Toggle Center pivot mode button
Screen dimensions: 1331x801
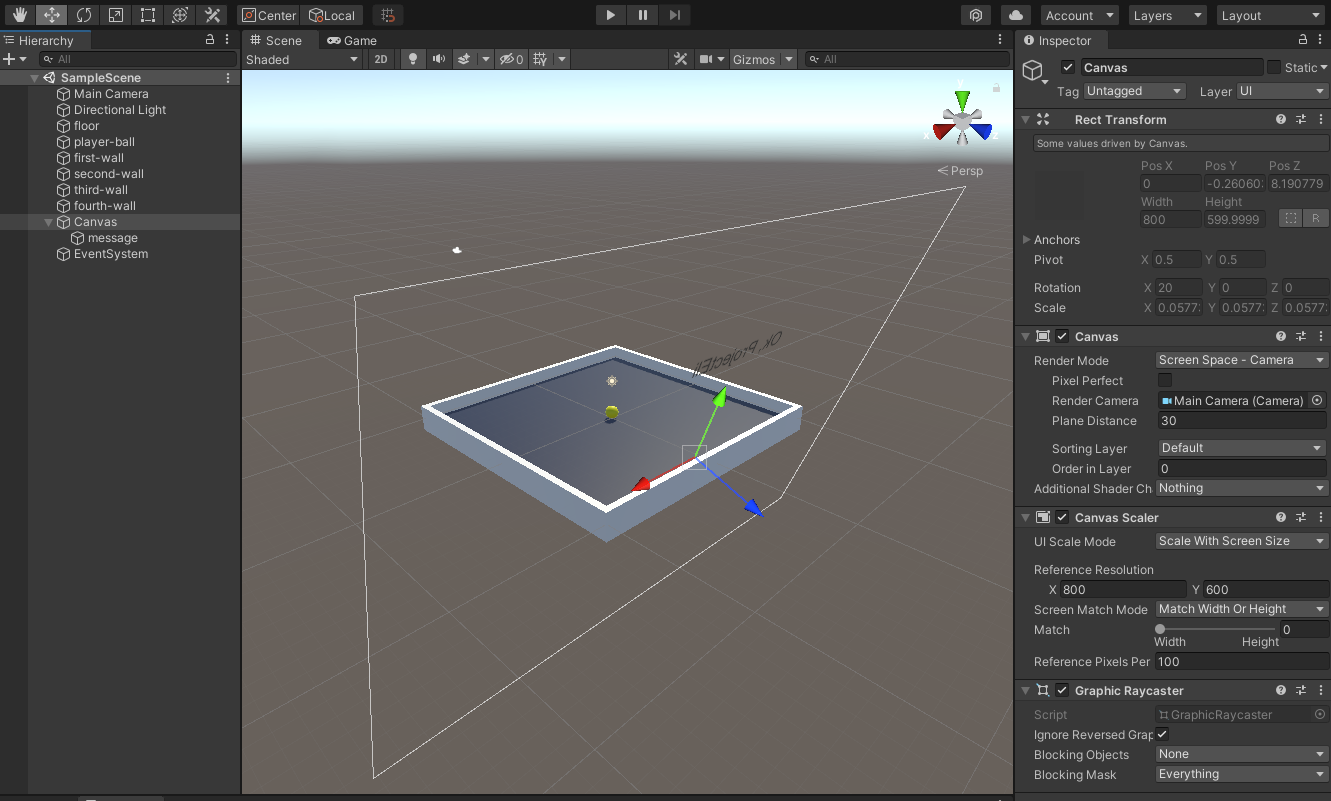[270, 15]
